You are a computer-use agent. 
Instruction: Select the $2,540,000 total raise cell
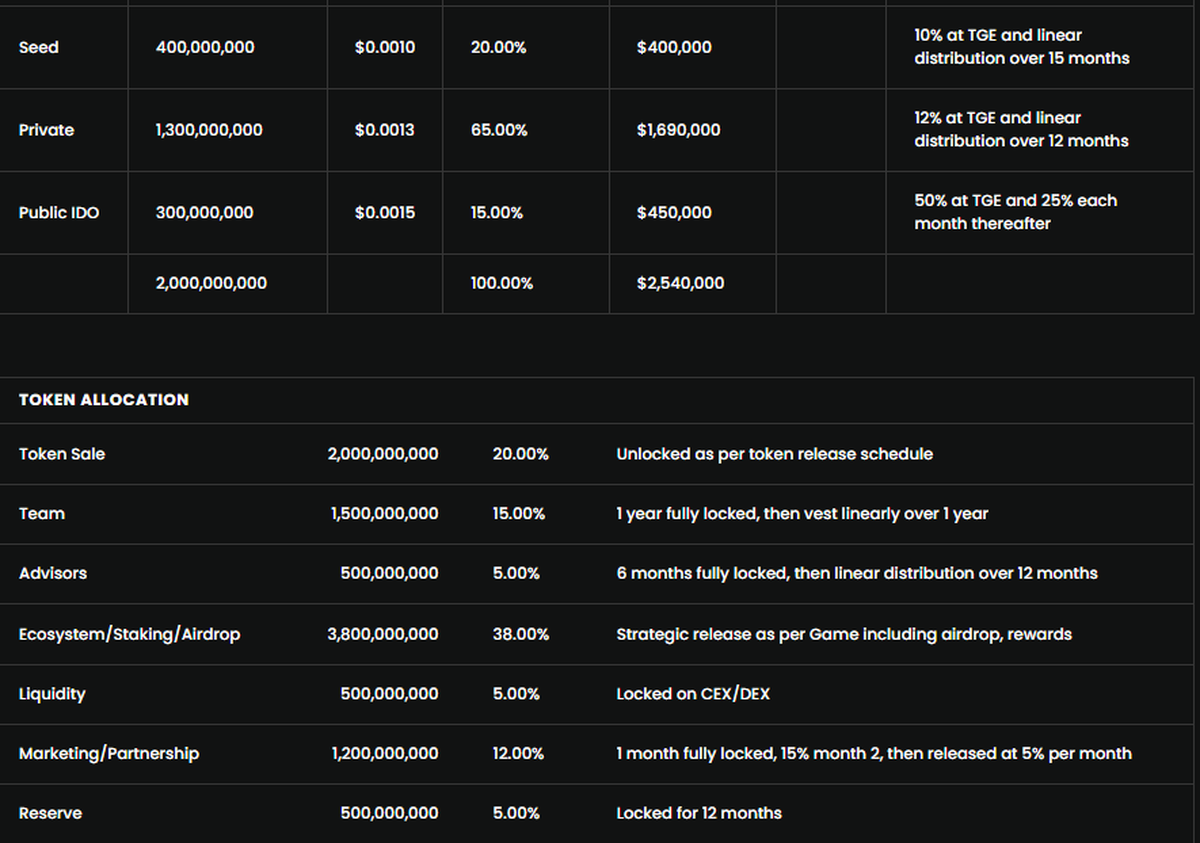point(680,283)
